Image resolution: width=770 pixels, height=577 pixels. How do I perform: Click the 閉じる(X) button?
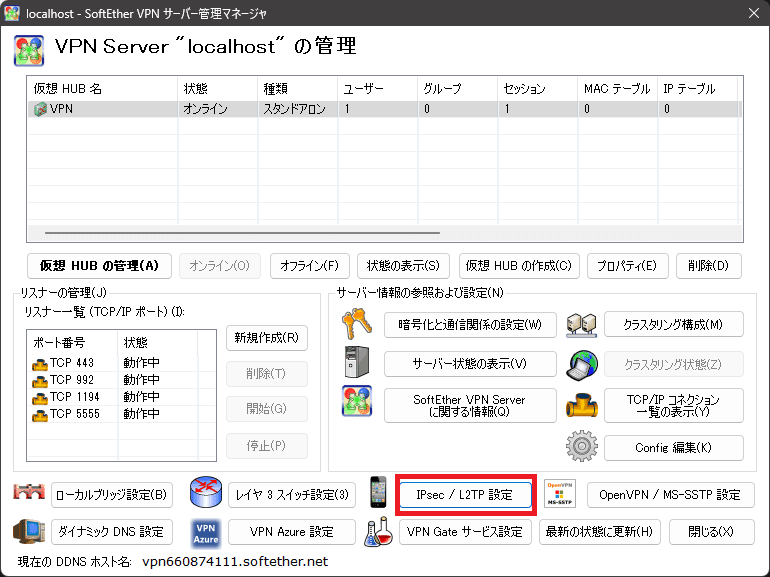(x=712, y=532)
